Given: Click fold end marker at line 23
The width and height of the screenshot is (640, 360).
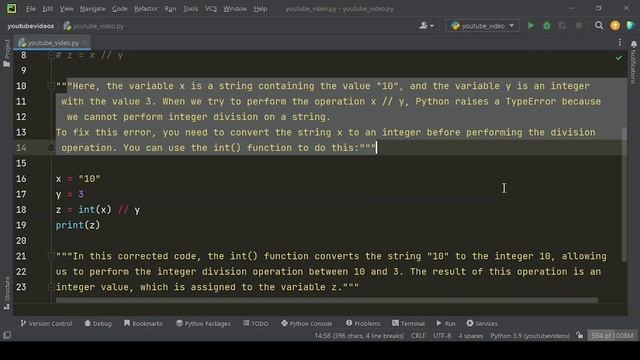Looking at the screenshot, I should coord(51,287).
